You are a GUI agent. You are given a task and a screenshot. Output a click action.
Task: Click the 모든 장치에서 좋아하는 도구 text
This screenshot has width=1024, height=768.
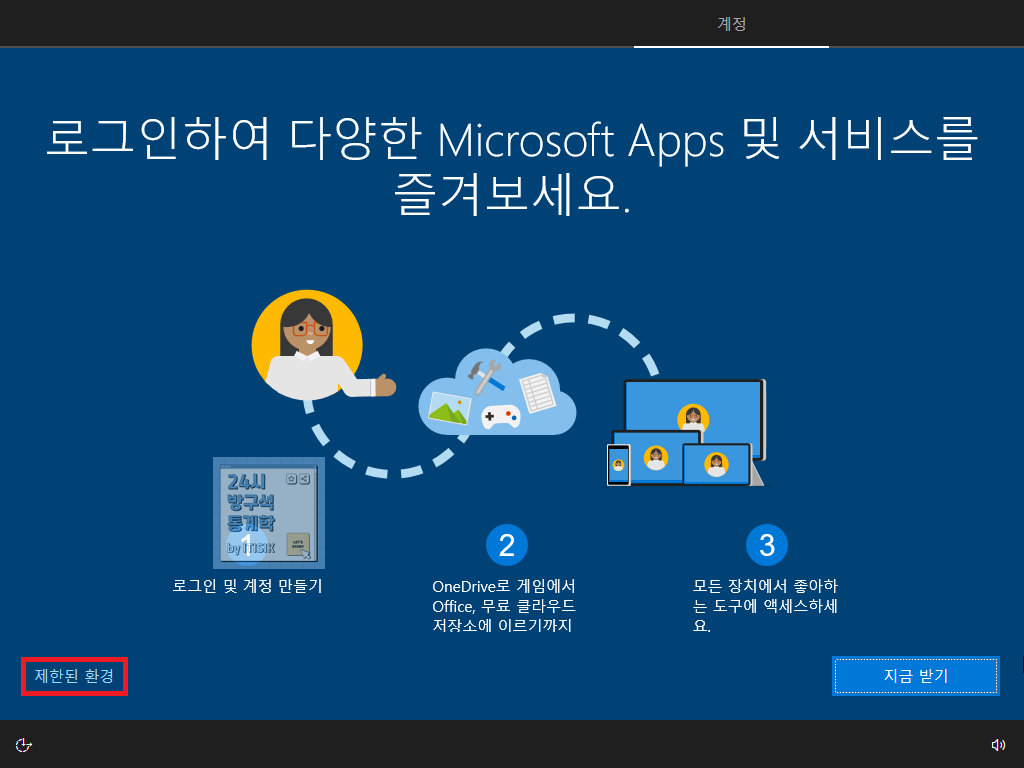(x=765, y=605)
